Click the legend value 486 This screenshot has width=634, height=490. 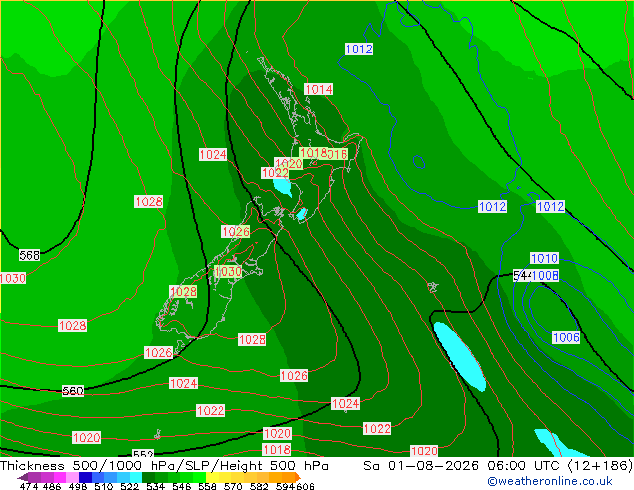[52, 486]
